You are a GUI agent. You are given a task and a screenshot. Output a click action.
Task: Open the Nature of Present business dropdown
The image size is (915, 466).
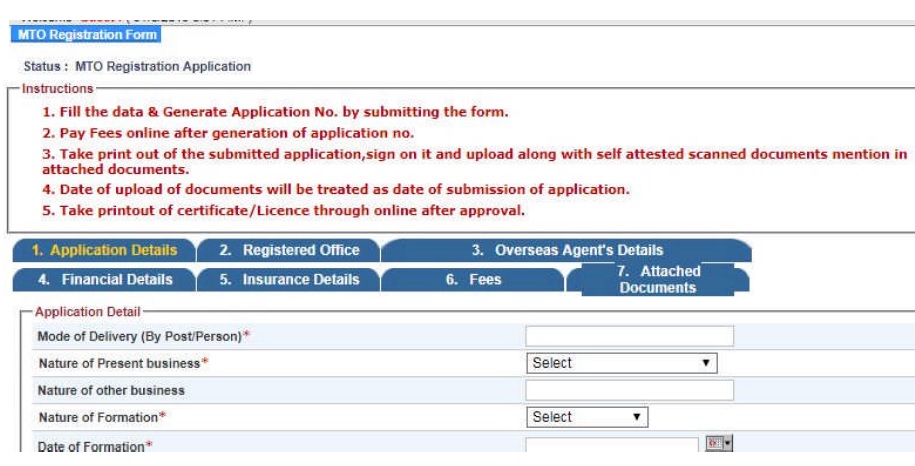pyautogui.click(x=621, y=363)
